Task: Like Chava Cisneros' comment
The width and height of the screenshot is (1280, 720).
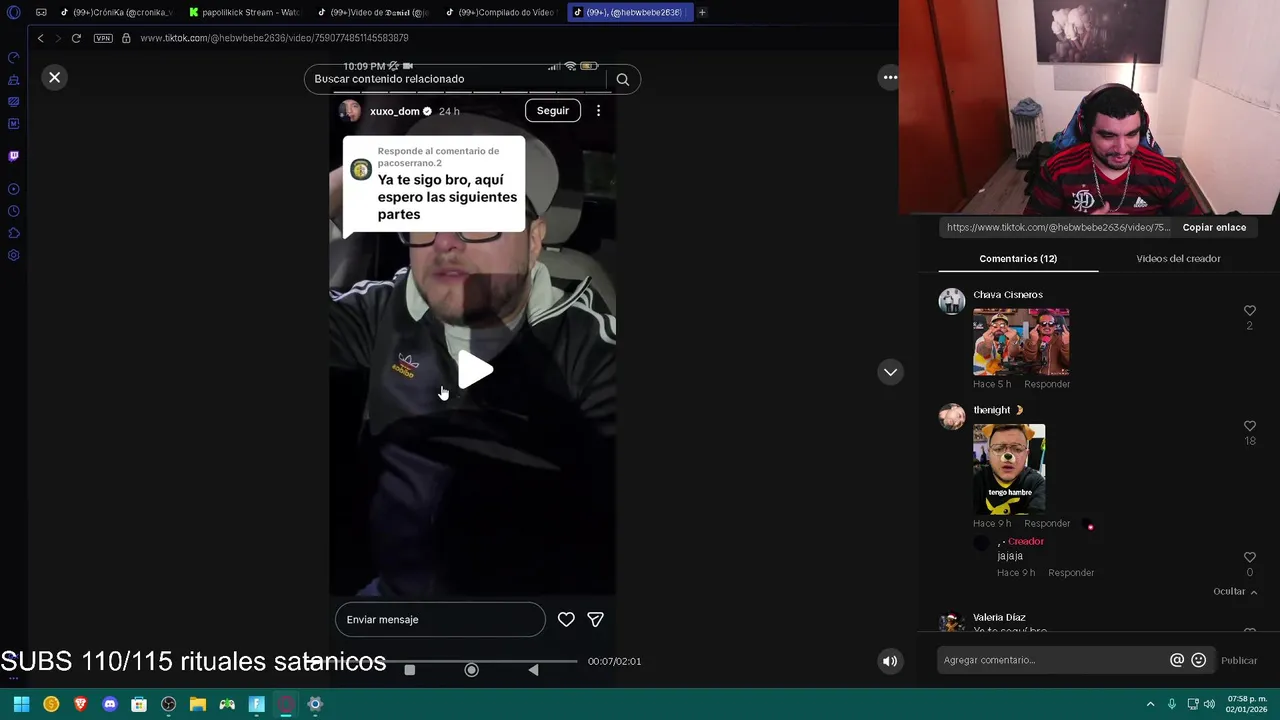Action: (1249, 311)
